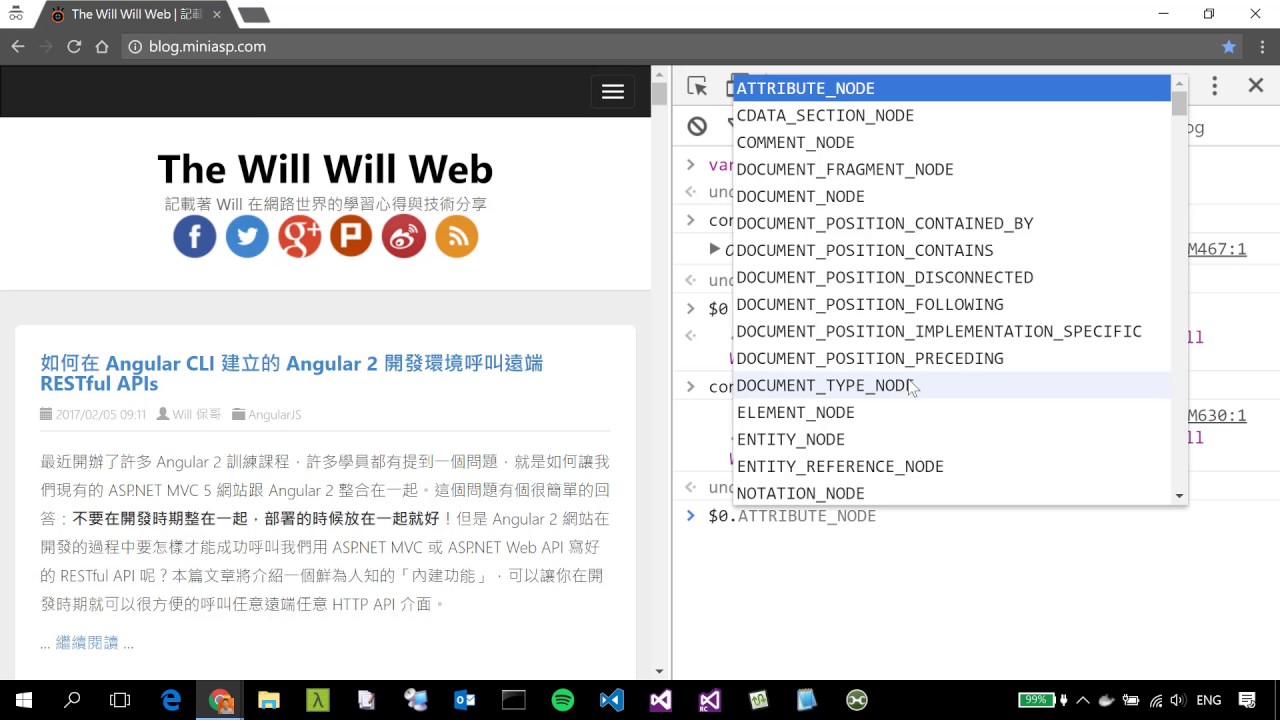Select ELEMENT_NODE suggestion
Screen dimensions: 1280x720
tap(952, 412)
